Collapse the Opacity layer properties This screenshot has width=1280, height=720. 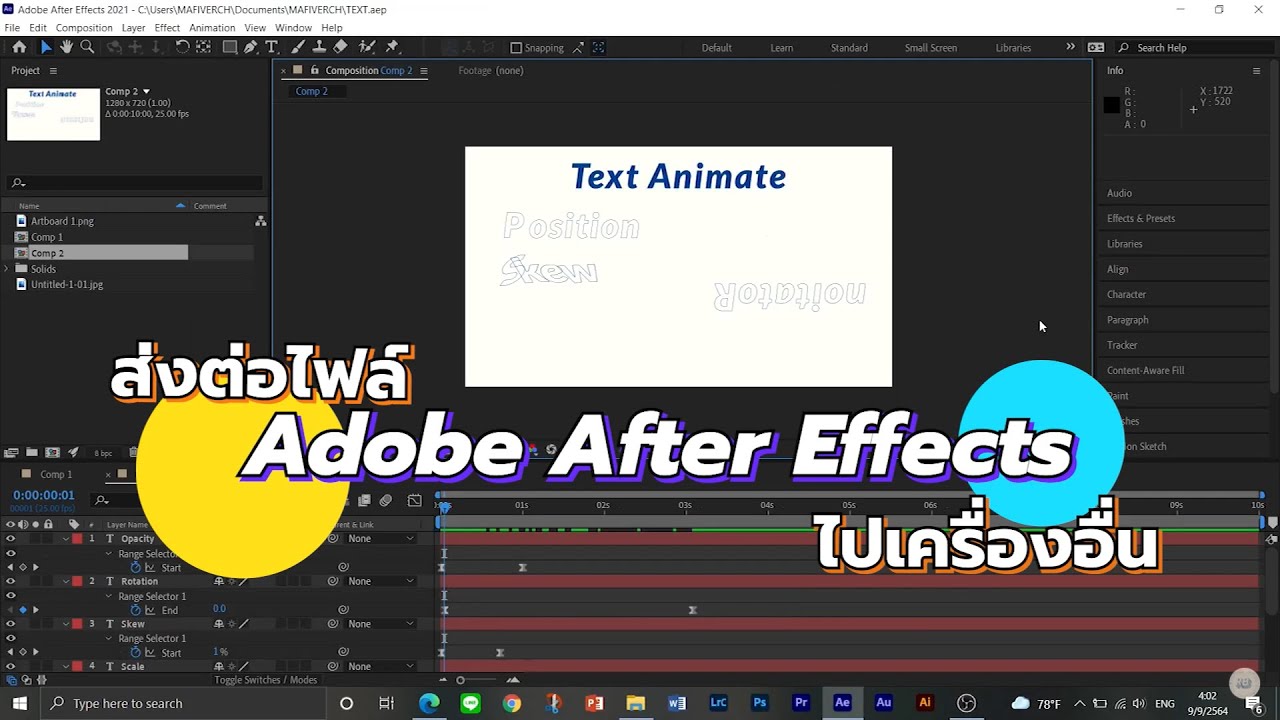66,539
